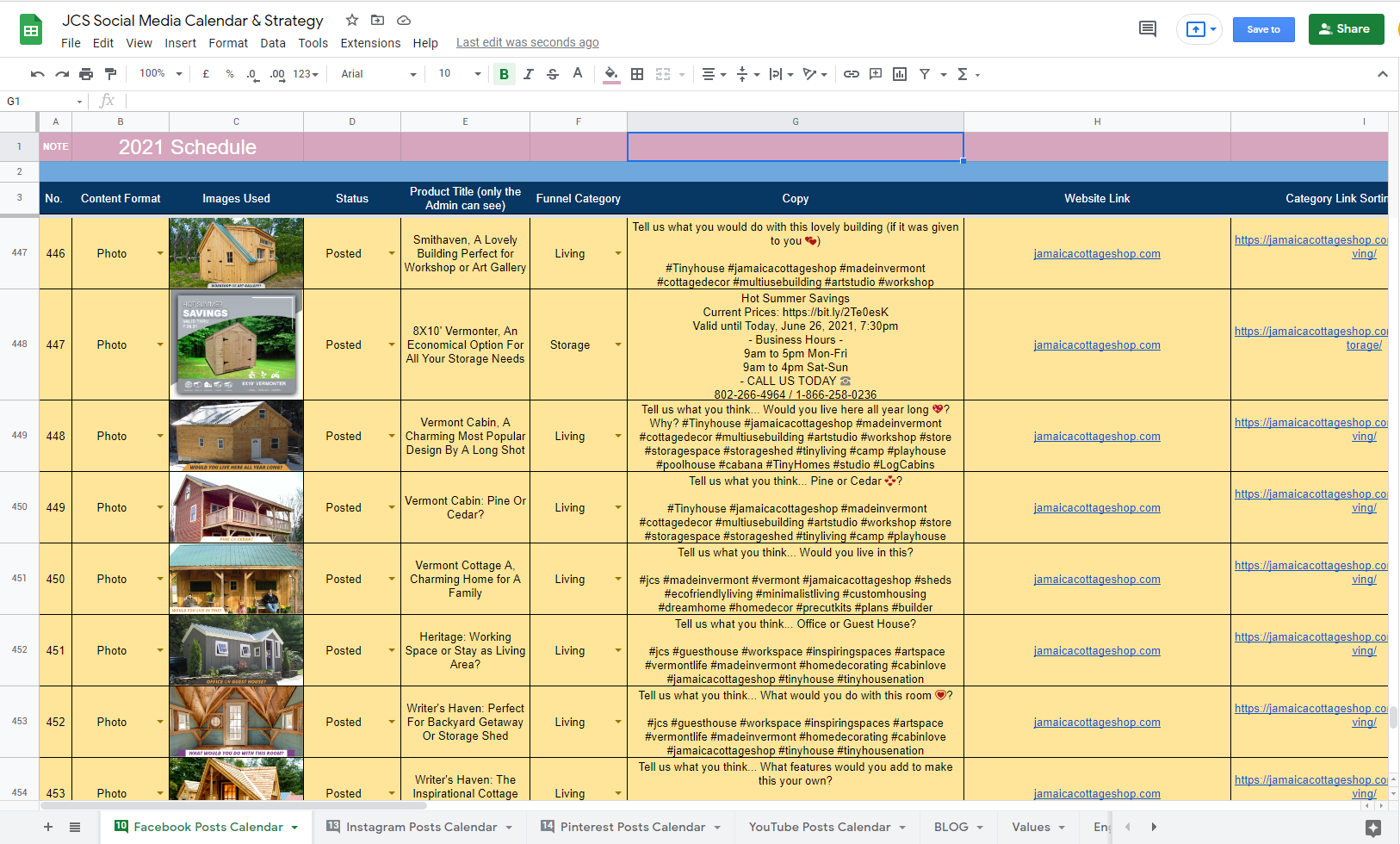Open jamaicacottageshop.com link for post 448
Viewport: 1400px width, 844px height.
click(x=1096, y=437)
